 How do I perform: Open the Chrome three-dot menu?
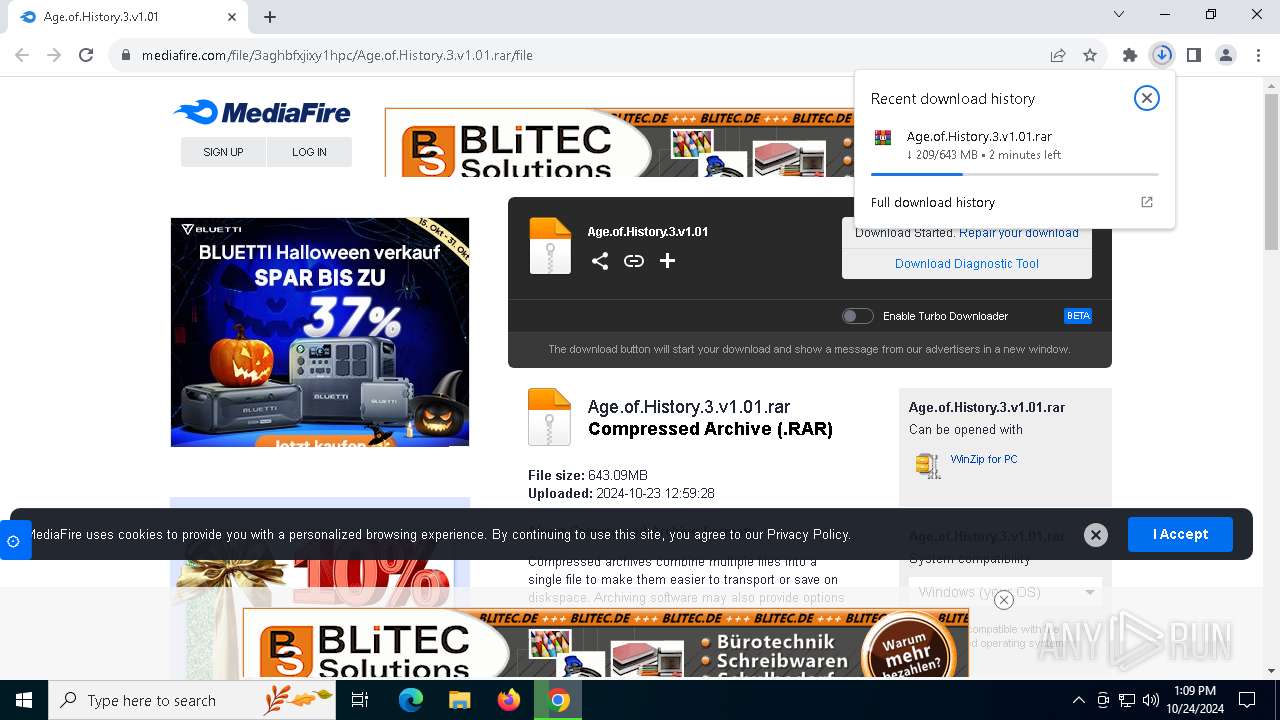[1258, 55]
